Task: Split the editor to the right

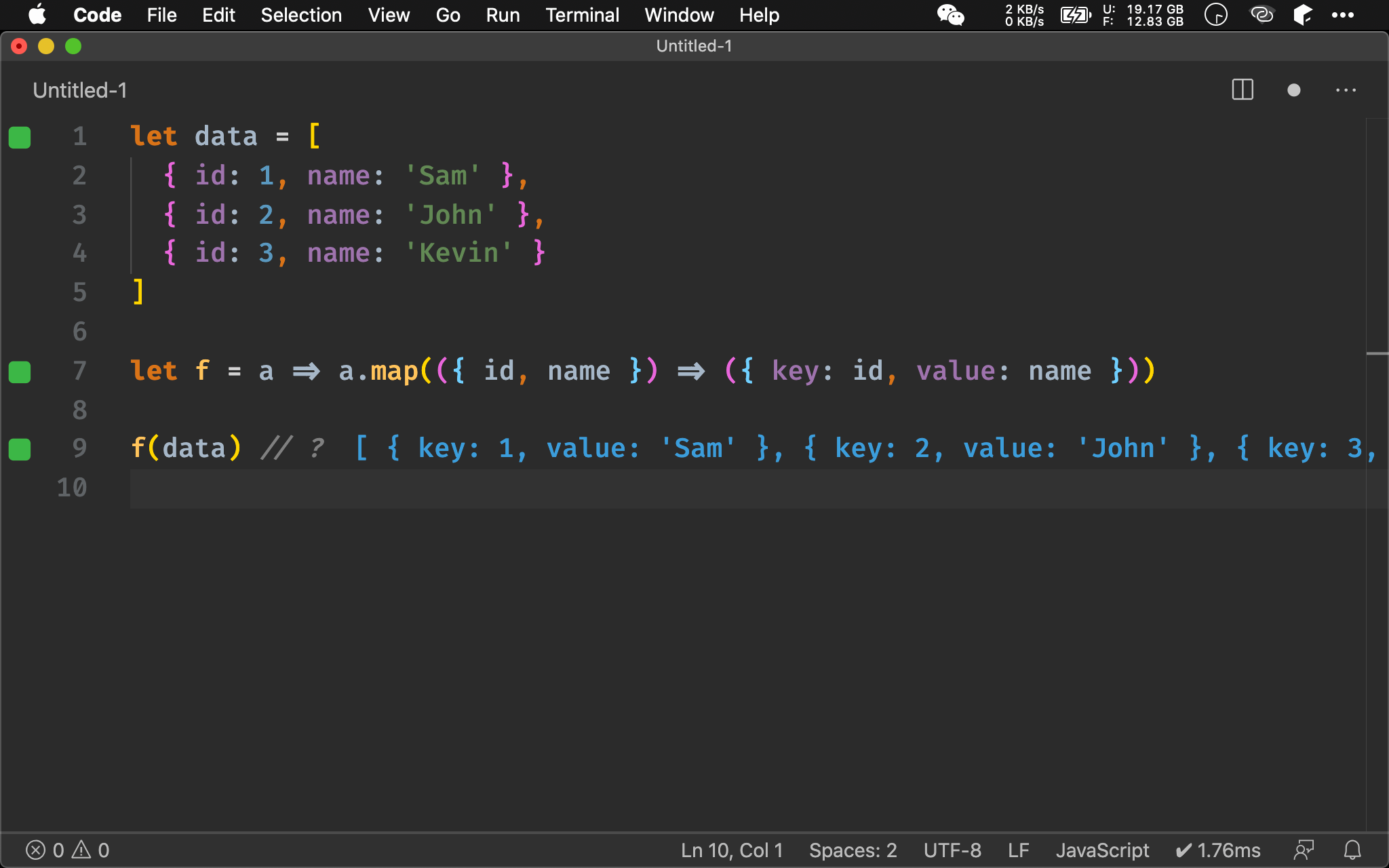Action: pyautogui.click(x=1243, y=90)
